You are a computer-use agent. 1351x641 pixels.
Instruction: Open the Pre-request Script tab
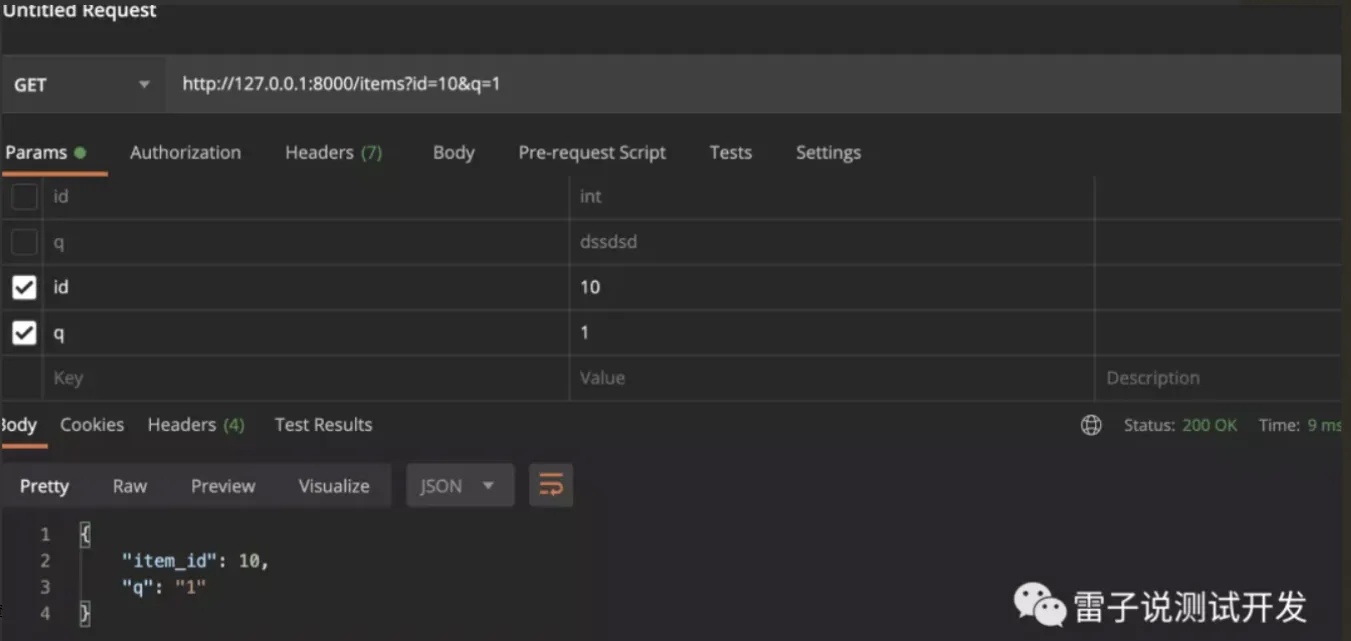tap(592, 153)
